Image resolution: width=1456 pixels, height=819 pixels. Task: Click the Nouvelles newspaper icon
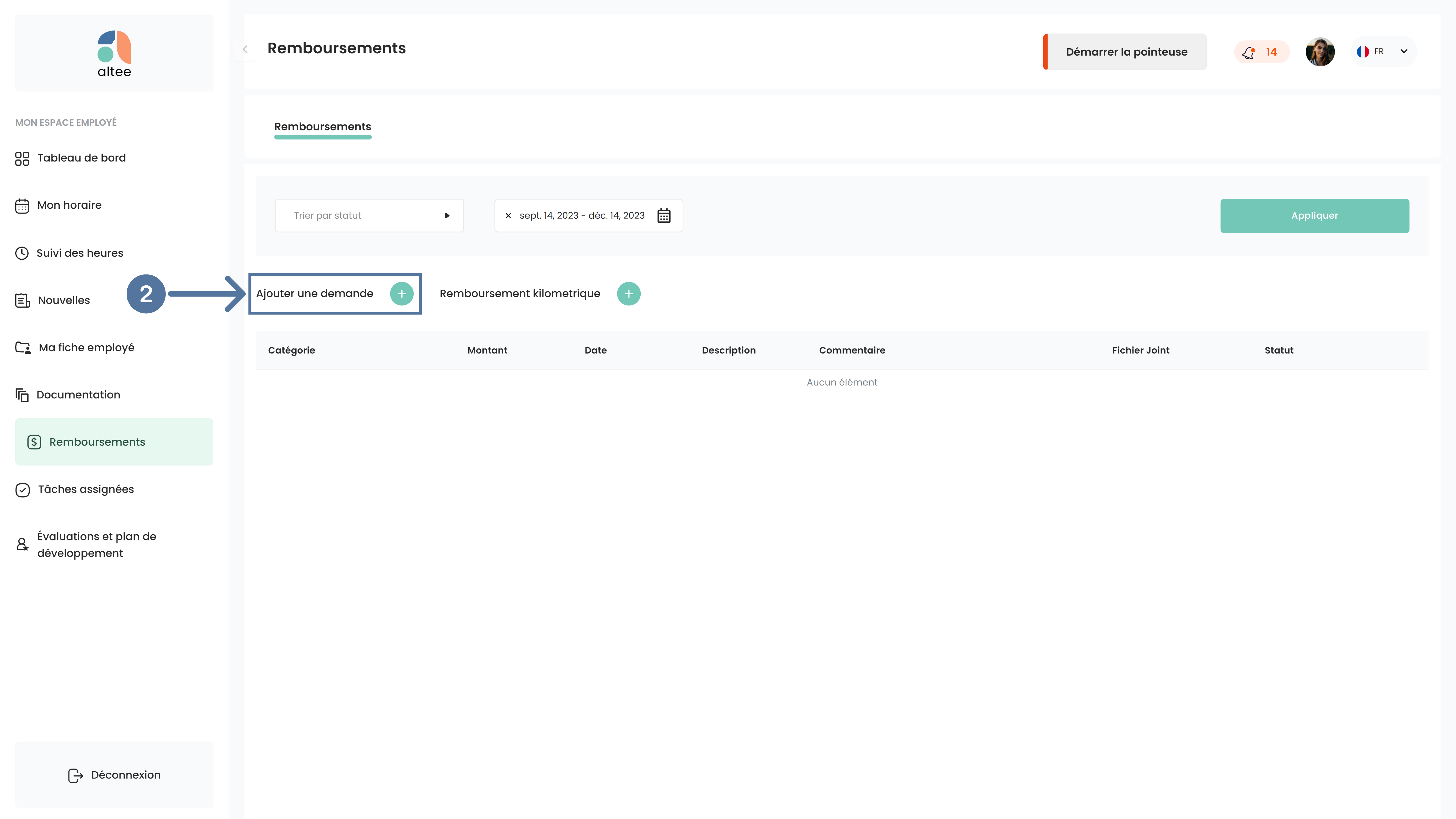pyautogui.click(x=23, y=301)
